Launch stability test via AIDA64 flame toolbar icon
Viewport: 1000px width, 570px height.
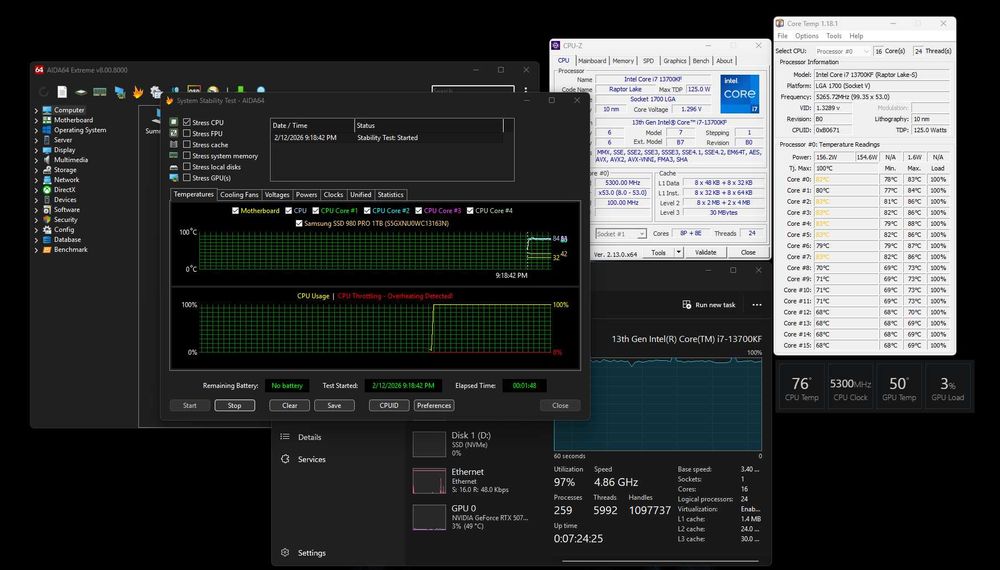(x=138, y=92)
